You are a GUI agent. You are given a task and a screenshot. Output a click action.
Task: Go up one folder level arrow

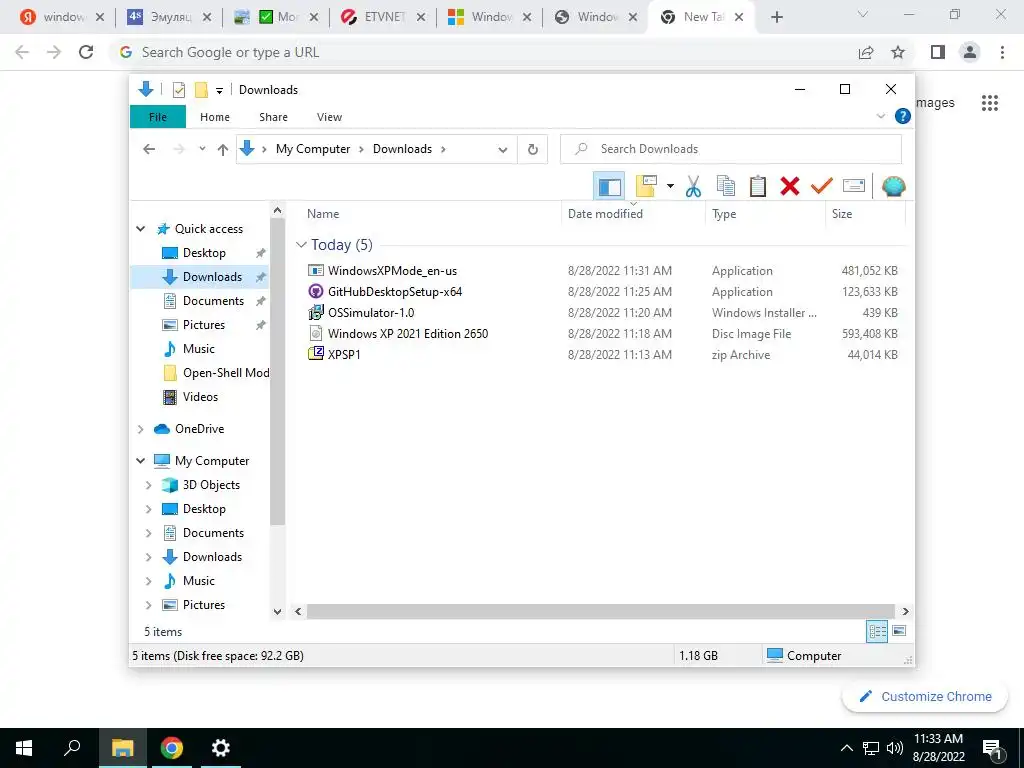point(223,150)
